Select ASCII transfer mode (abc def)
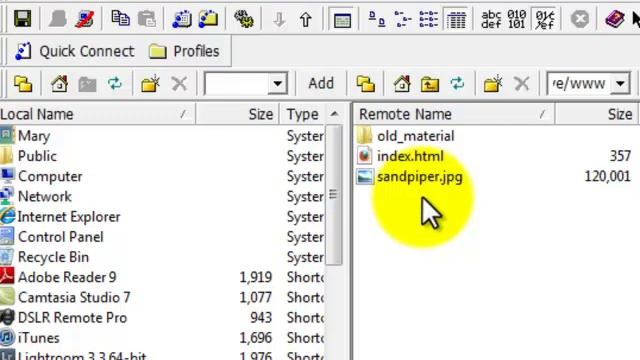Image resolution: width=640 pixels, height=360 pixels. [x=491, y=19]
